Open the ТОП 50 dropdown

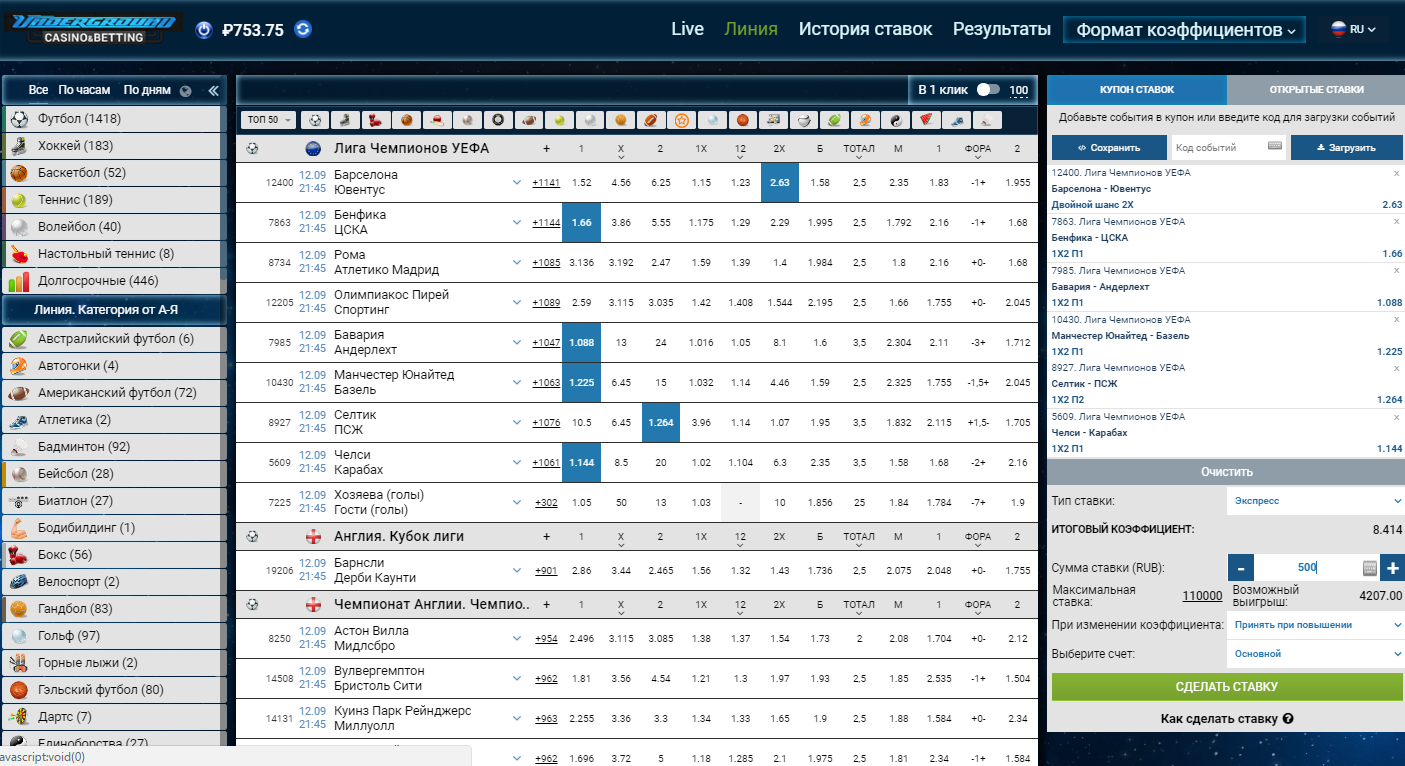pyautogui.click(x=269, y=120)
